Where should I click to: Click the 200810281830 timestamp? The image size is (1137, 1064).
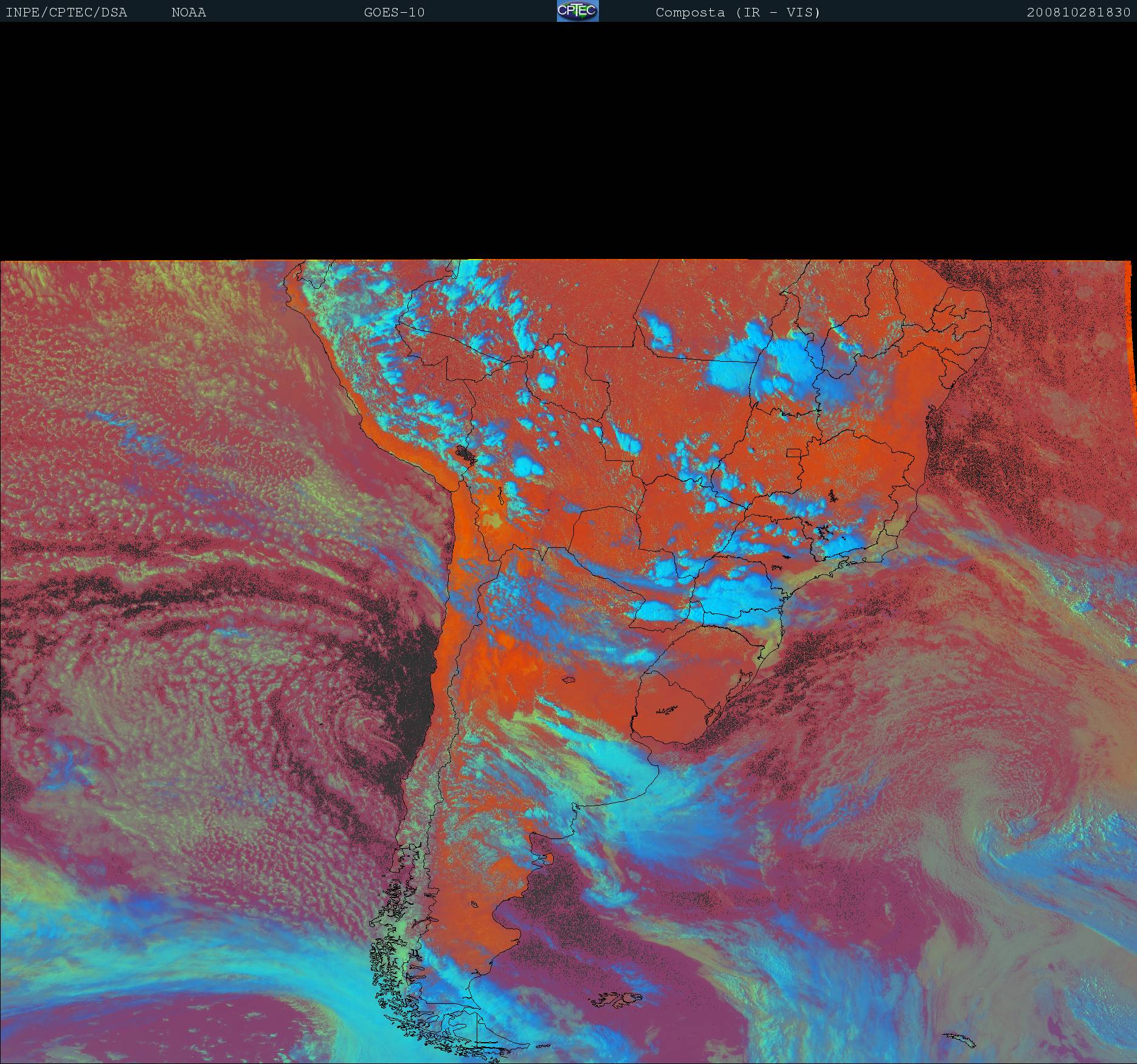point(1078,12)
